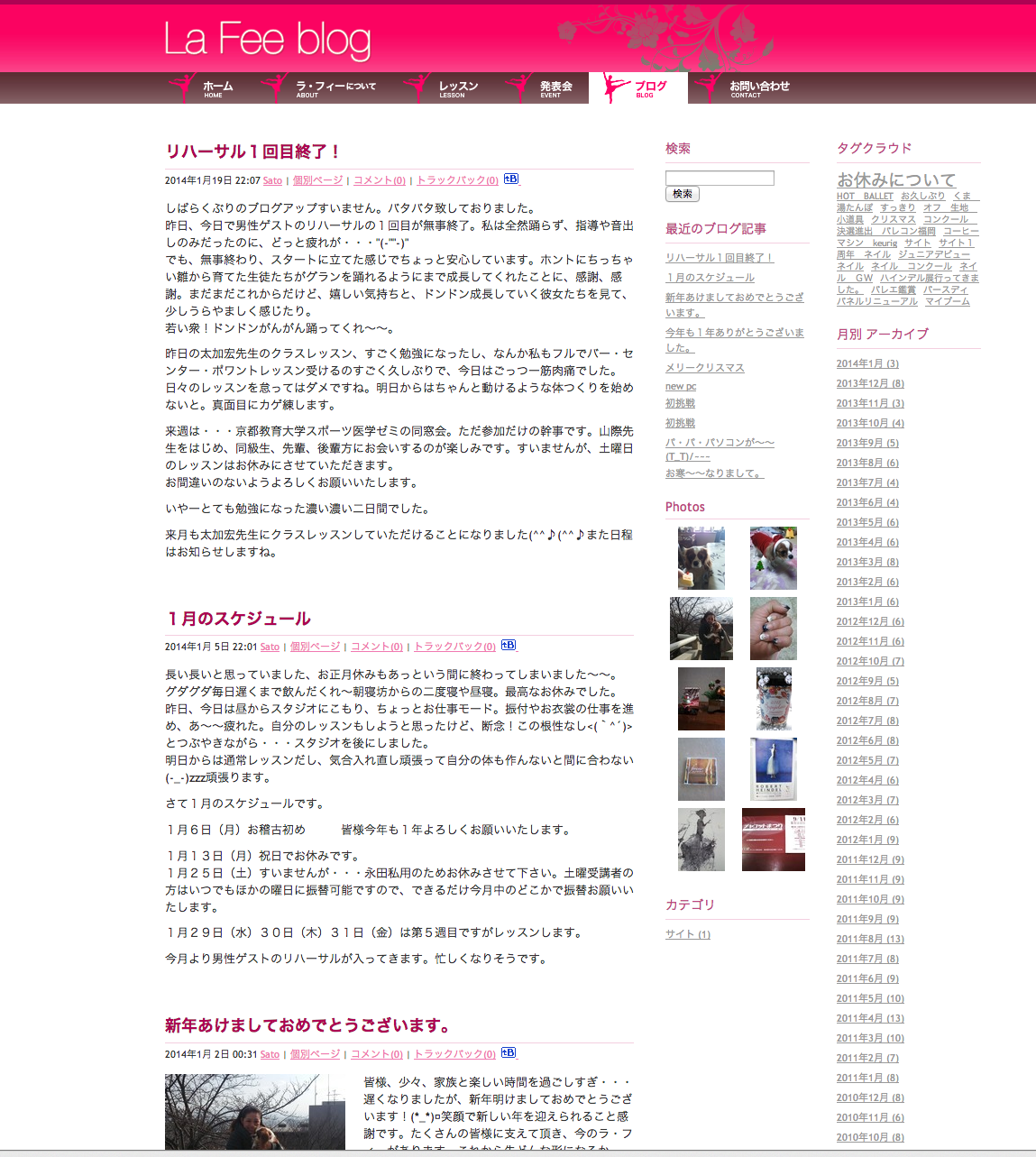The image size is (1036, 1157).
Task: Click the B! bookmark icon on the リハーサル post
Action: point(511,179)
